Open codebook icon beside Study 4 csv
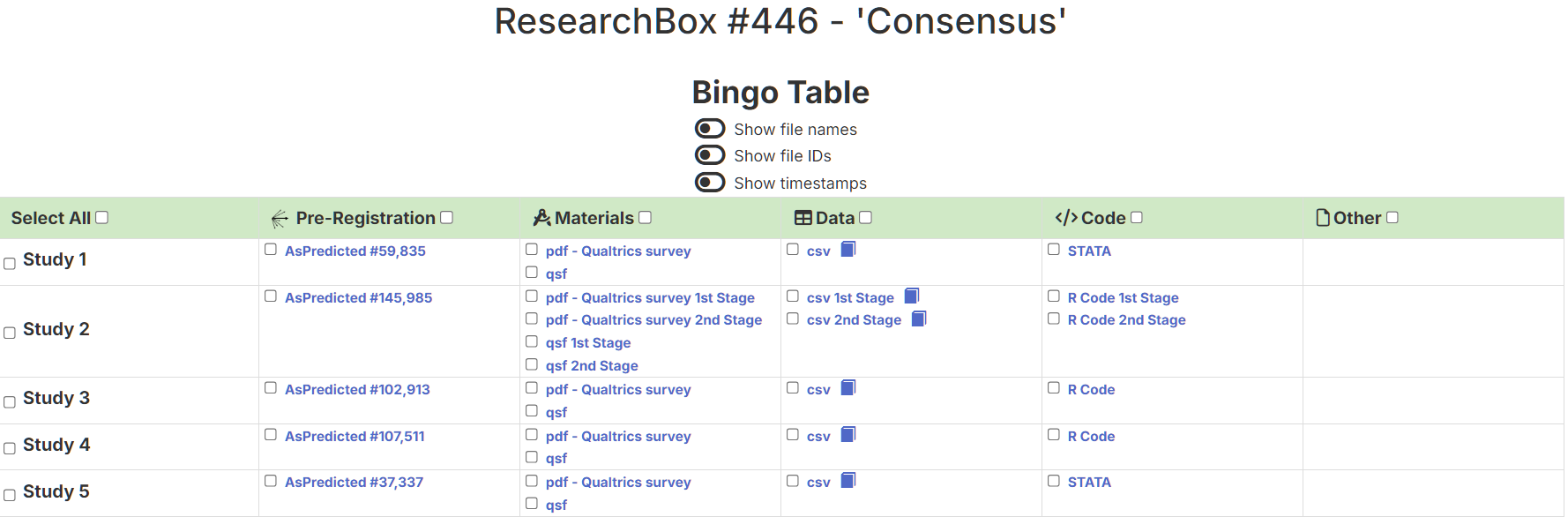Viewport: 1568px width, 517px height. coord(848,435)
